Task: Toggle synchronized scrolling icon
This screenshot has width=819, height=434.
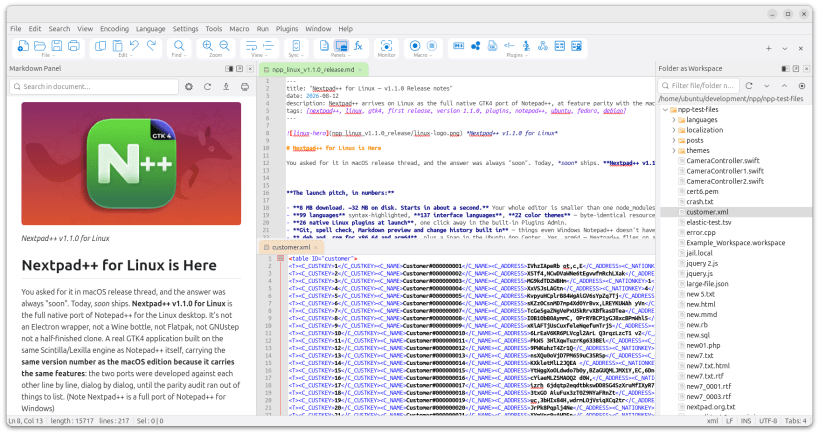Action: point(296,46)
